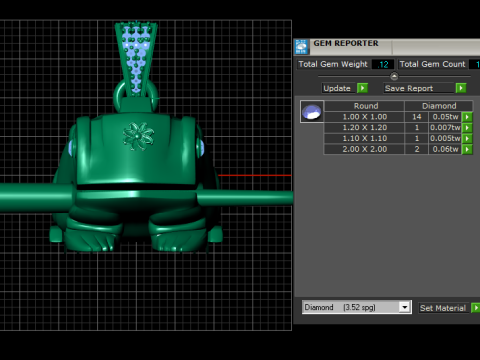Click the GEM REPORTER title bar
Screen dimensions: 480x360
click(387, 47)
